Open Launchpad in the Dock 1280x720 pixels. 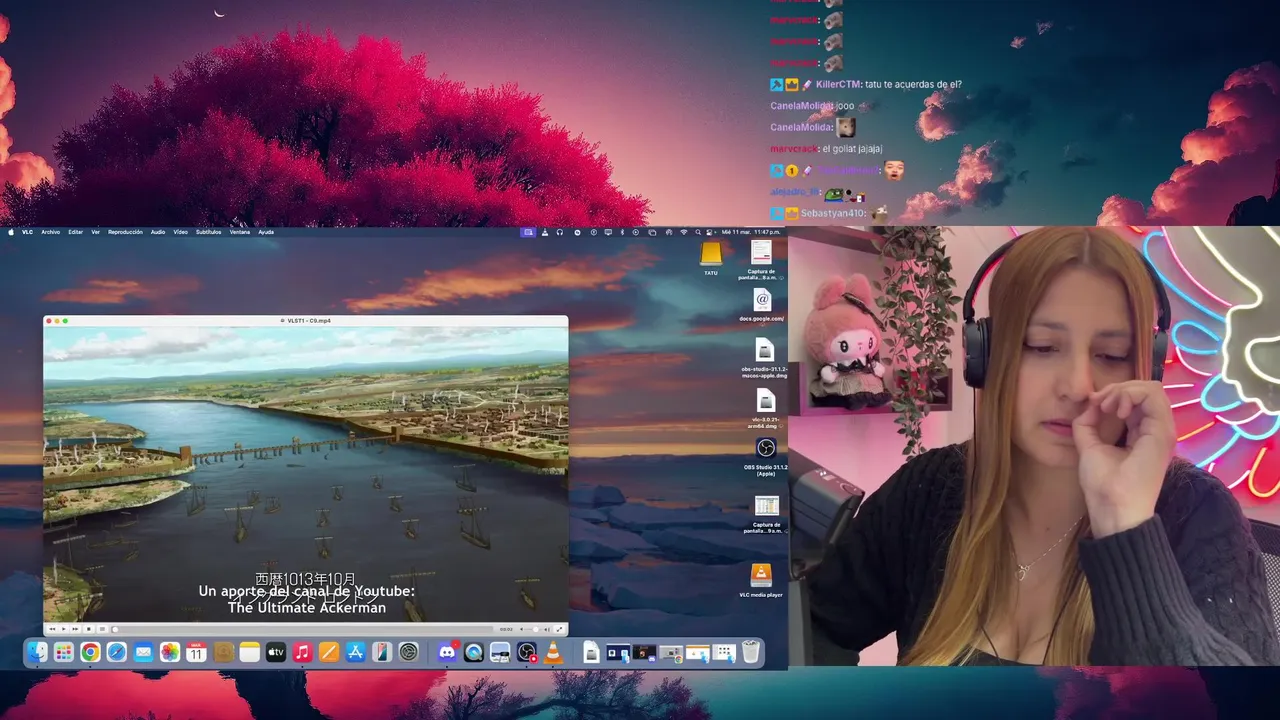64,652
